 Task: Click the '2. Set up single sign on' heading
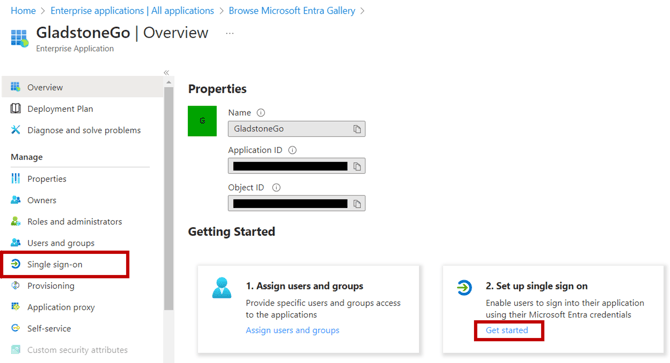[536, 286]
